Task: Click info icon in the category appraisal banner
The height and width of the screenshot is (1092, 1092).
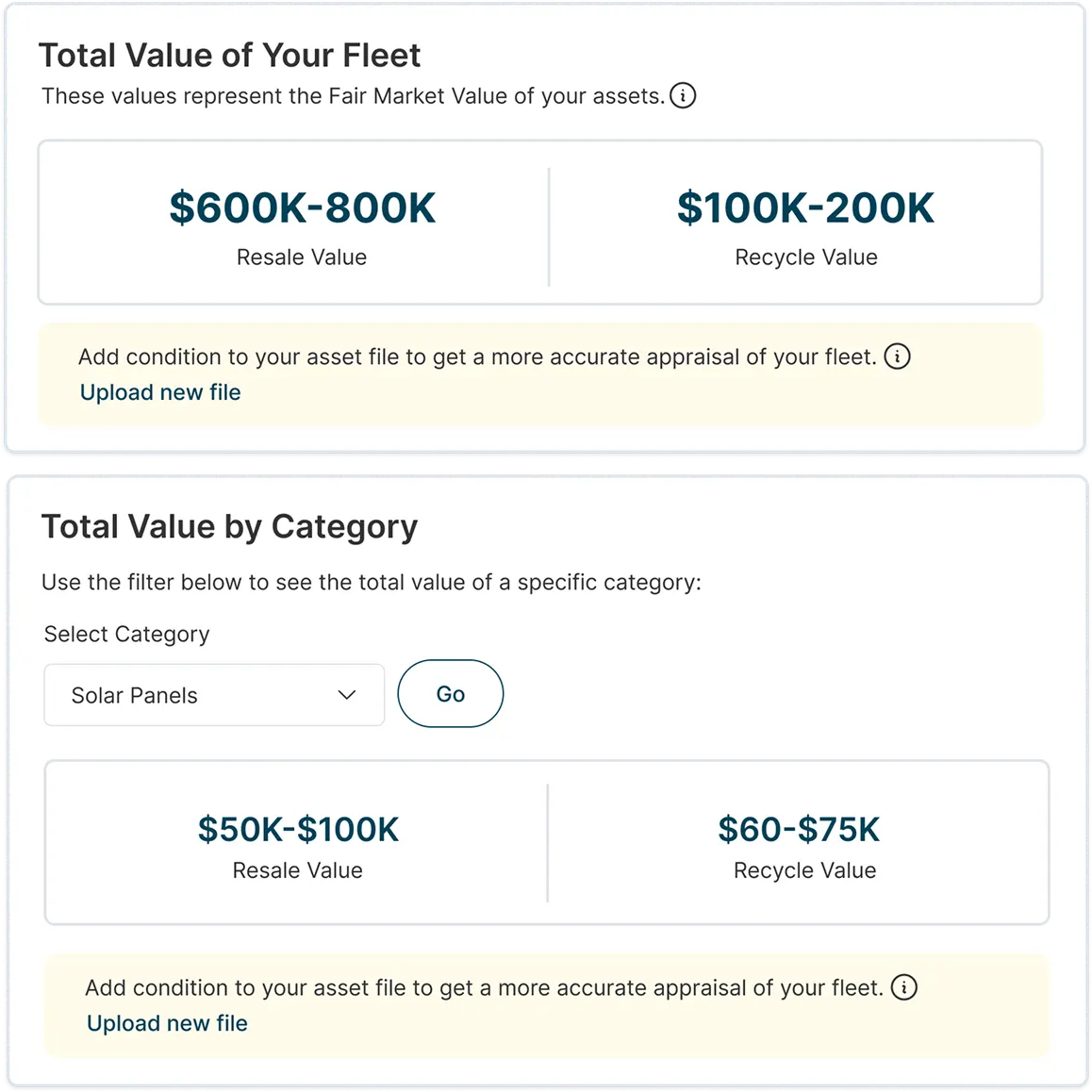Action: [903, 987]
